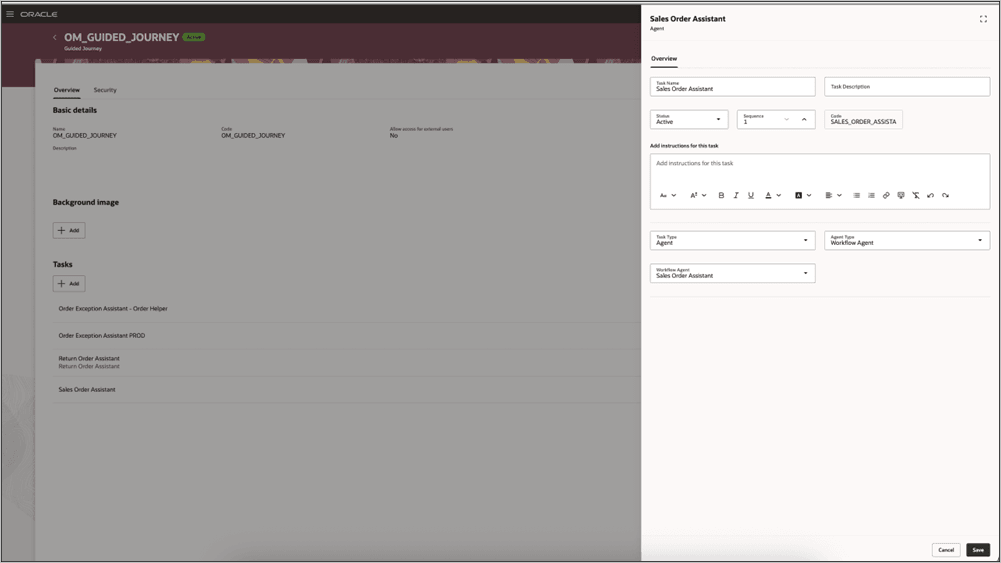The width and height of the screenshot is (1001, 563).
Task: Open Order Exception Assistant - Order Helper task
Action: pyautogui.click(x=113, y=308)
